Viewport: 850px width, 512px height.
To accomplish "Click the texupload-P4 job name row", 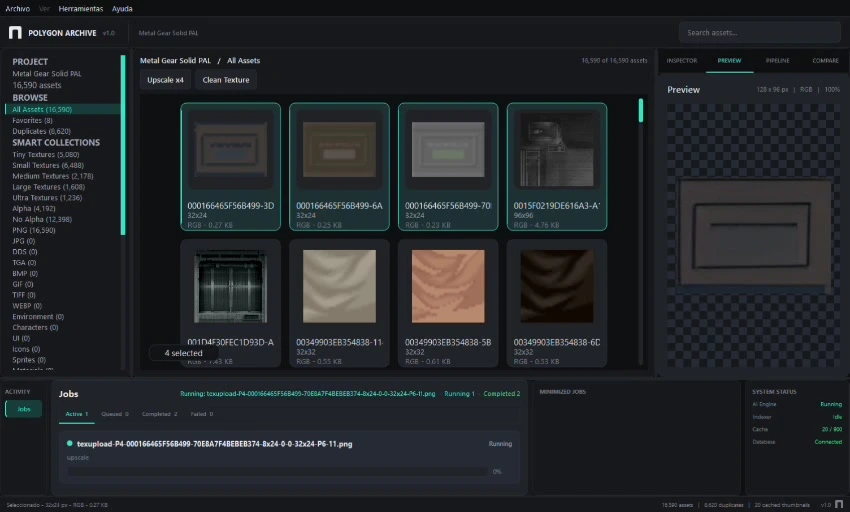I will (x=215, y=444).
